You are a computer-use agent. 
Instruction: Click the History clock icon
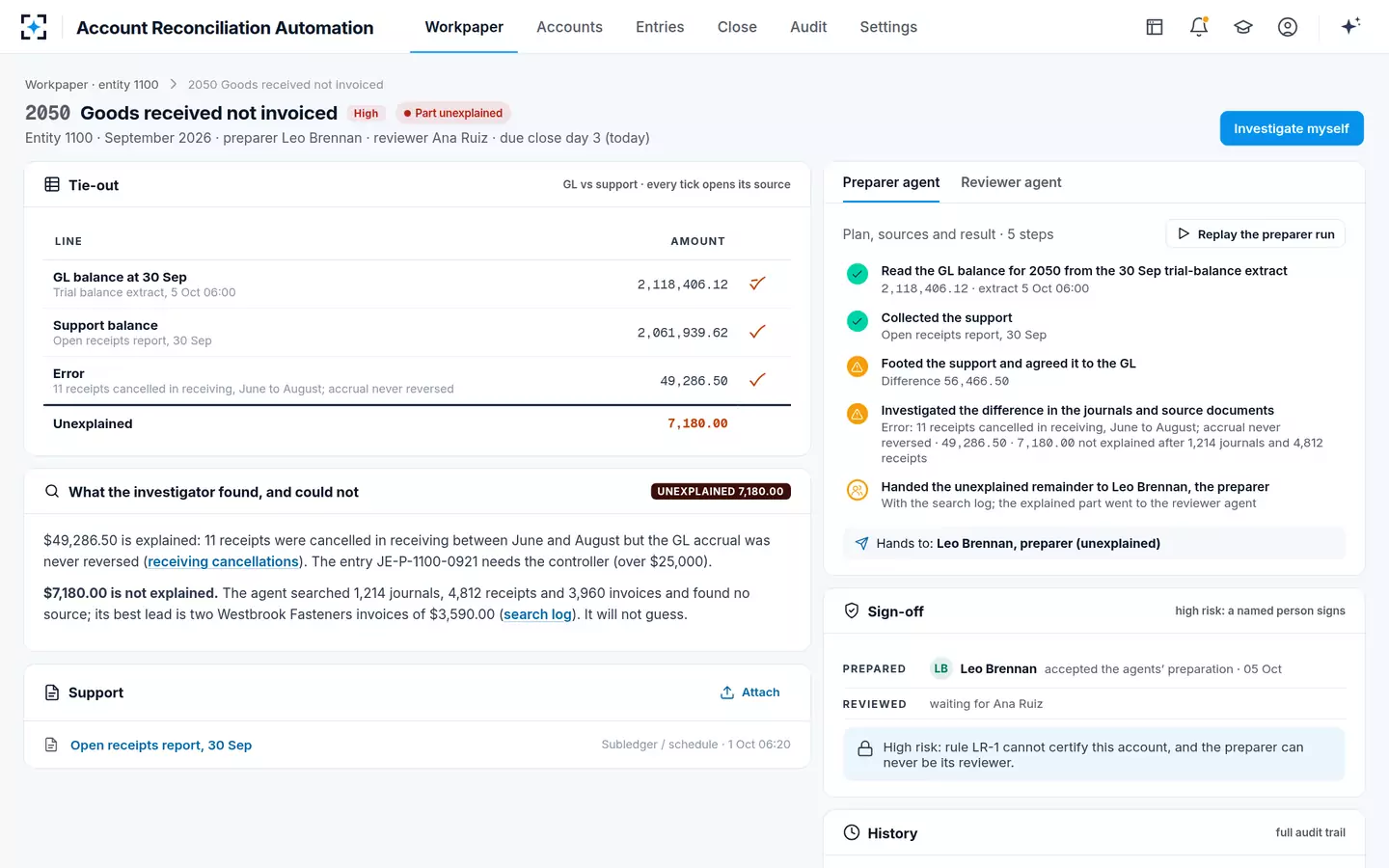(852, 832)
